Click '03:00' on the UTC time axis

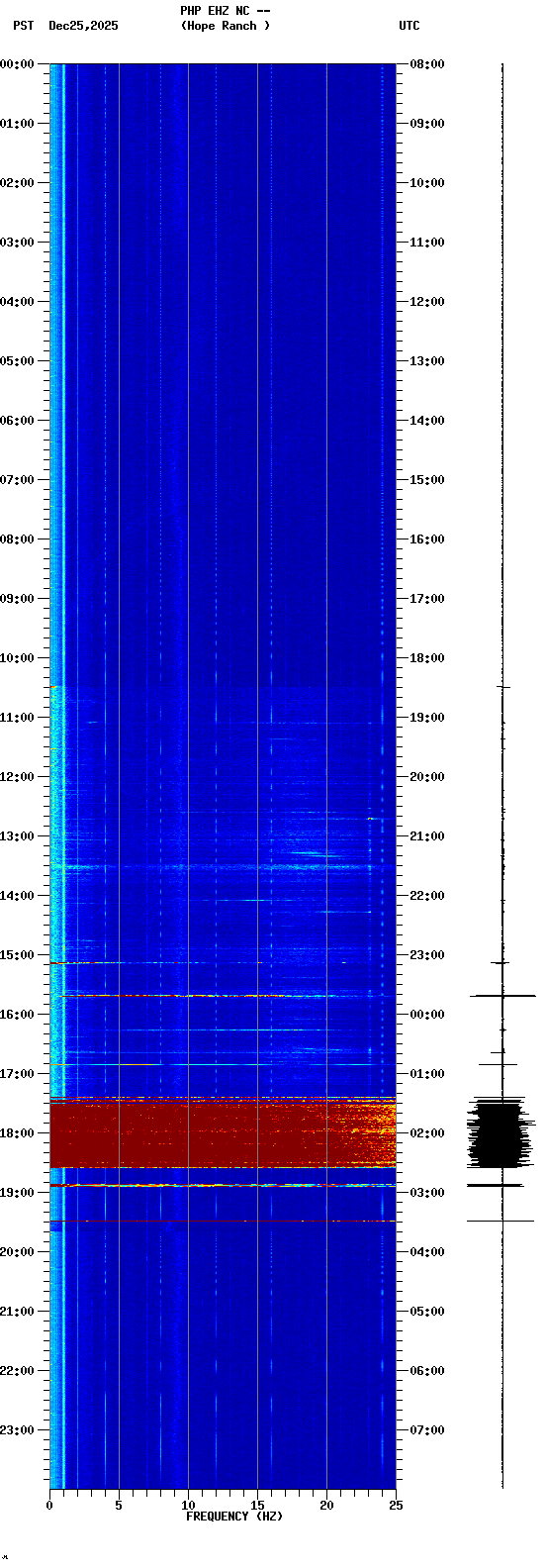click(x=427, y=1193)
